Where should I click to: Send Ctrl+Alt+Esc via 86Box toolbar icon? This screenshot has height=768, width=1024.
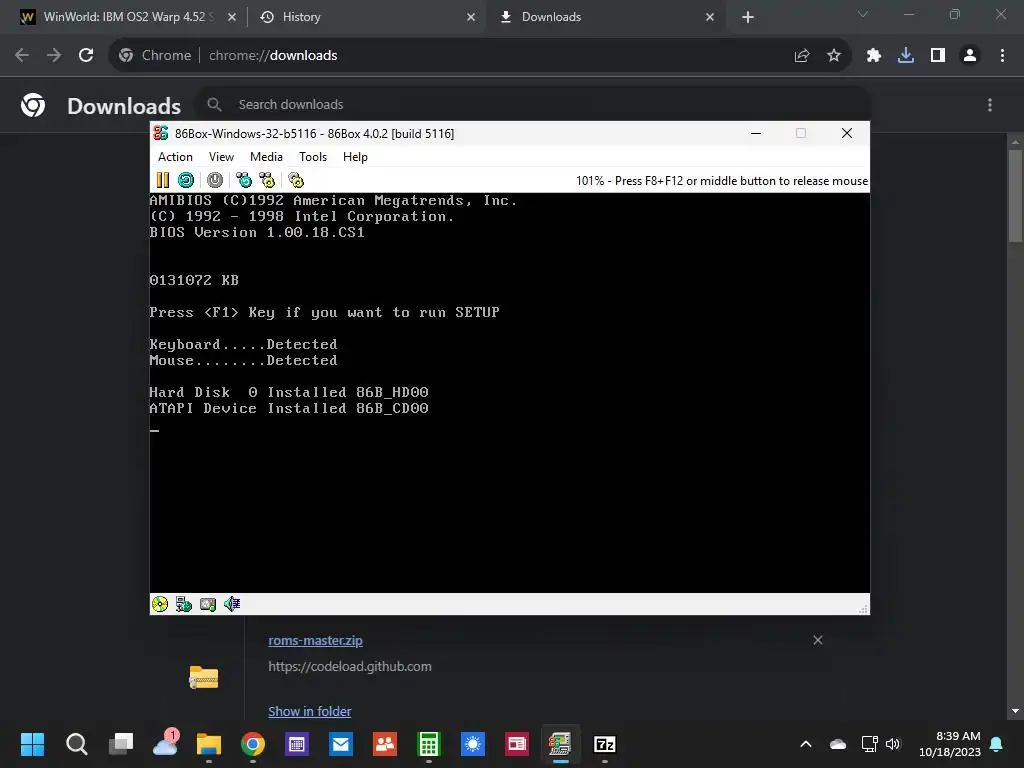tap(267, 180)
